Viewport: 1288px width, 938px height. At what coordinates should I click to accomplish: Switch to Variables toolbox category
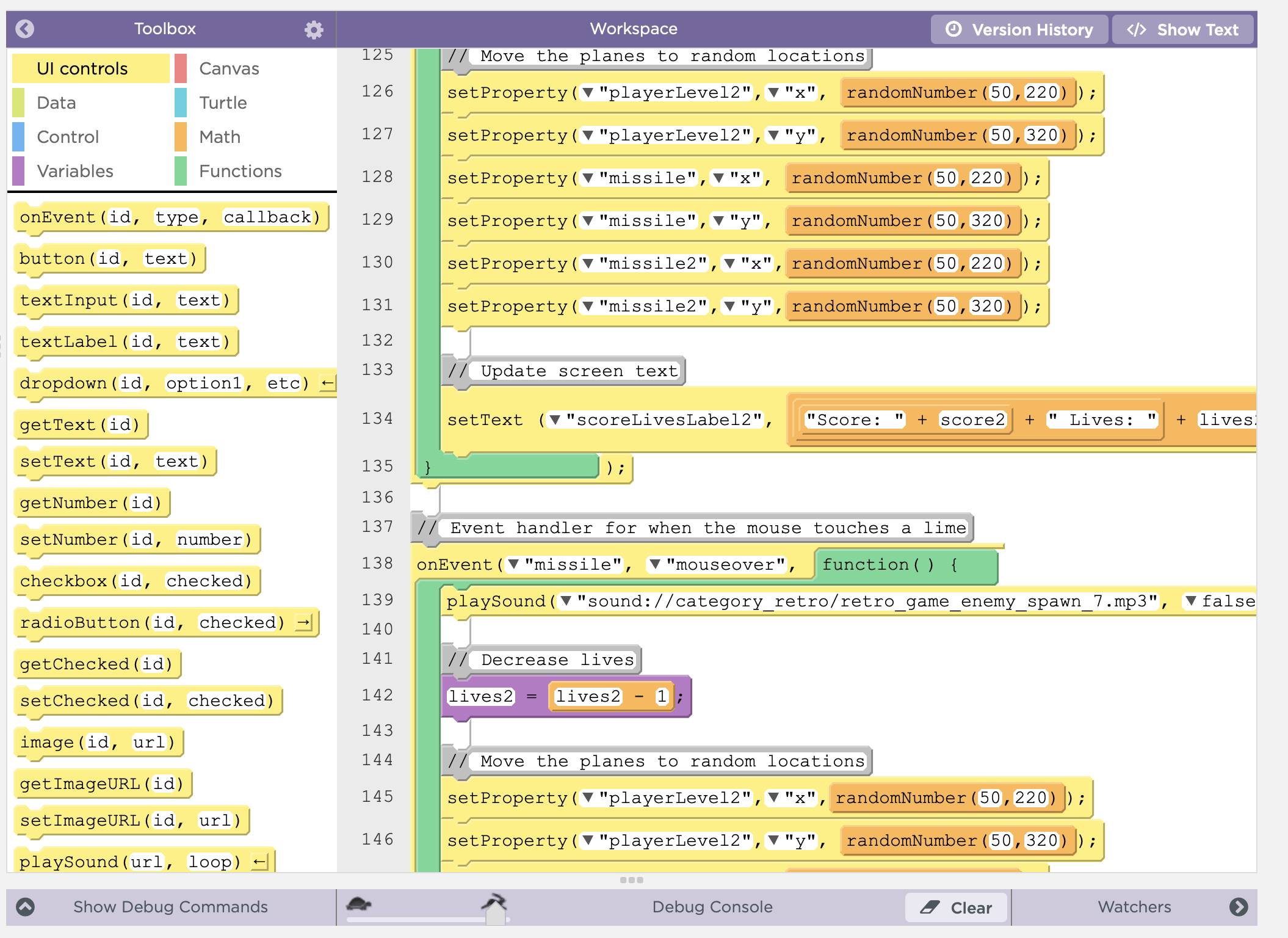tap(74, 171)
